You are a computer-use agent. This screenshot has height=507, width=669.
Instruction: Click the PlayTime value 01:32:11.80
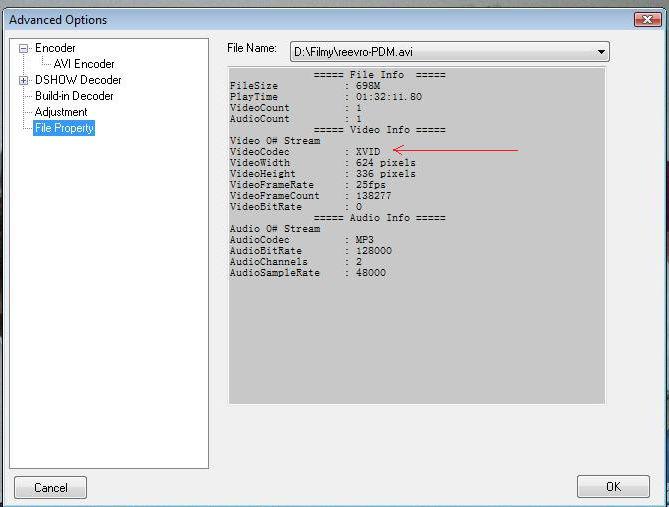[389, 97]
